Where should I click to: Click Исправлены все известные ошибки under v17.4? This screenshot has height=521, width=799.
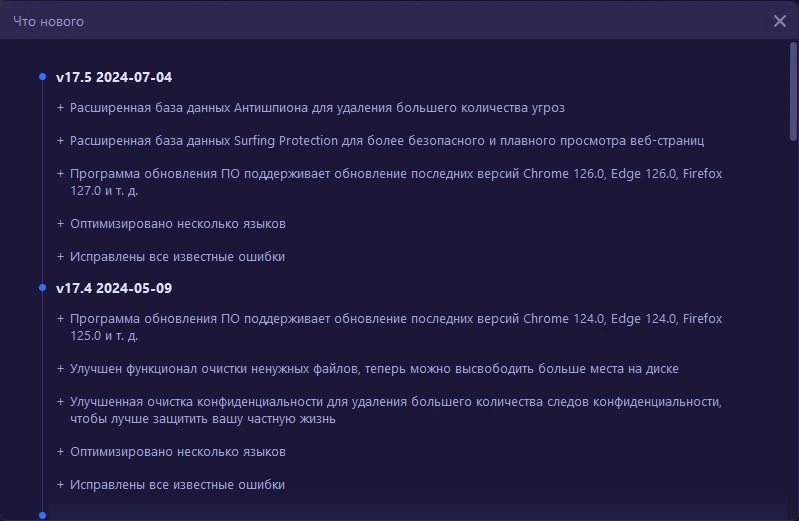click(x=177, y=484)
